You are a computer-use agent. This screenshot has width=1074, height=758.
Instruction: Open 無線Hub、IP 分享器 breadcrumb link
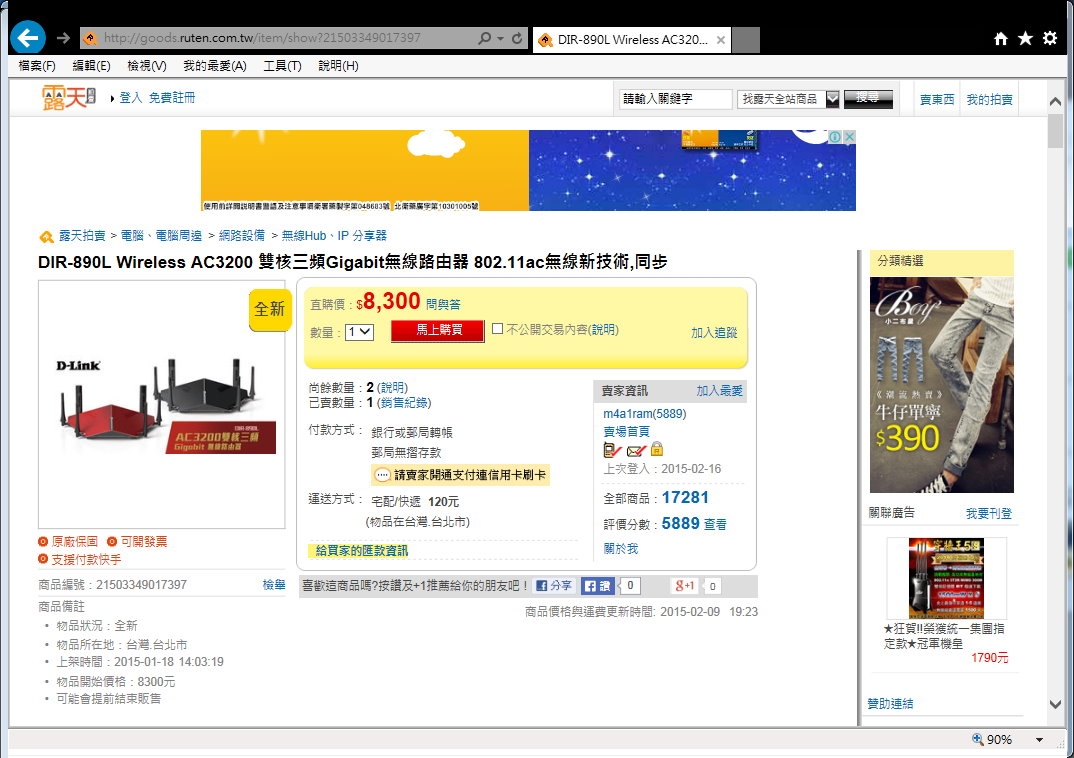[x=334, y=236]
